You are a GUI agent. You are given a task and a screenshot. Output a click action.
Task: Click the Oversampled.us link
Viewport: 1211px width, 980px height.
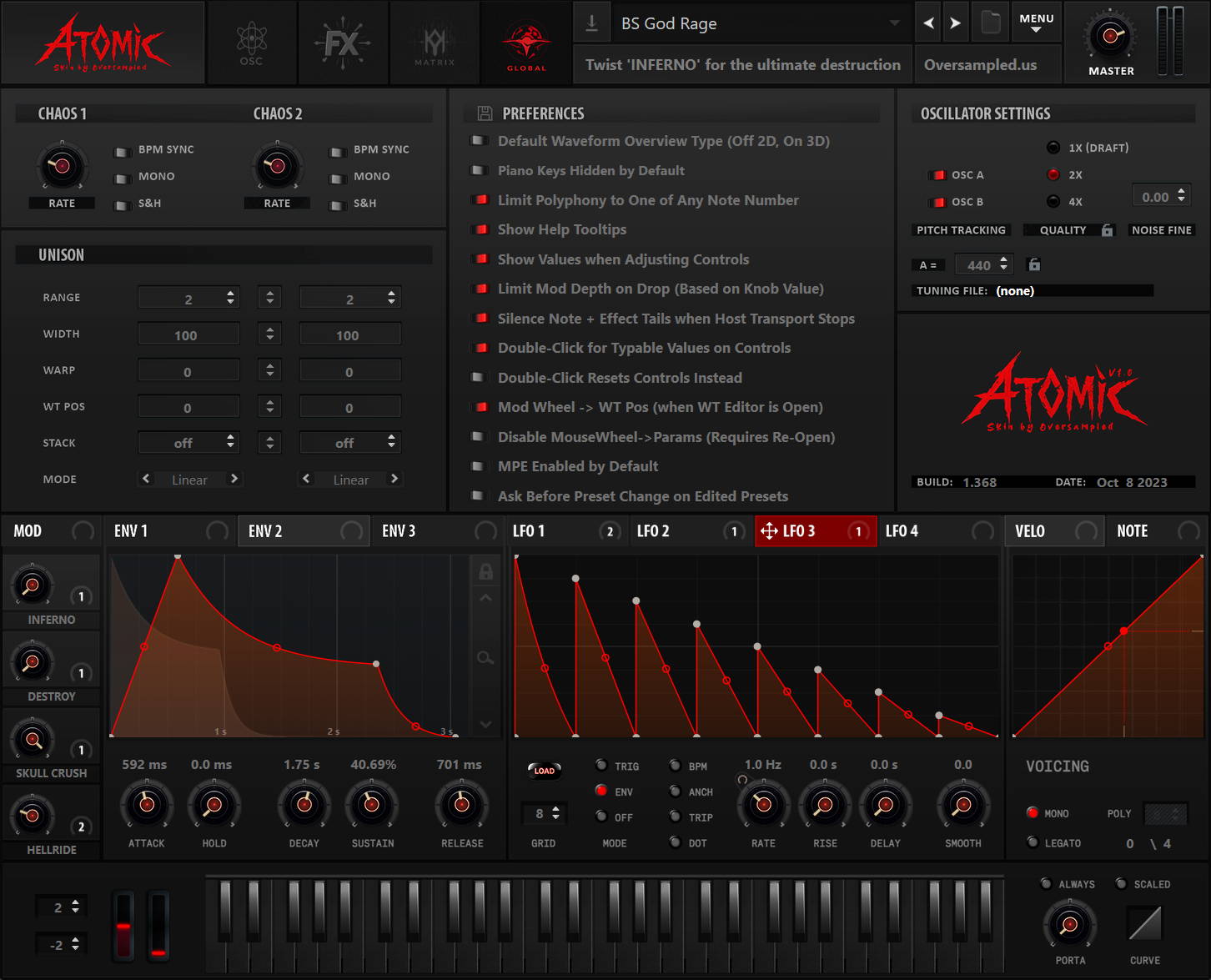pos(980,65)
